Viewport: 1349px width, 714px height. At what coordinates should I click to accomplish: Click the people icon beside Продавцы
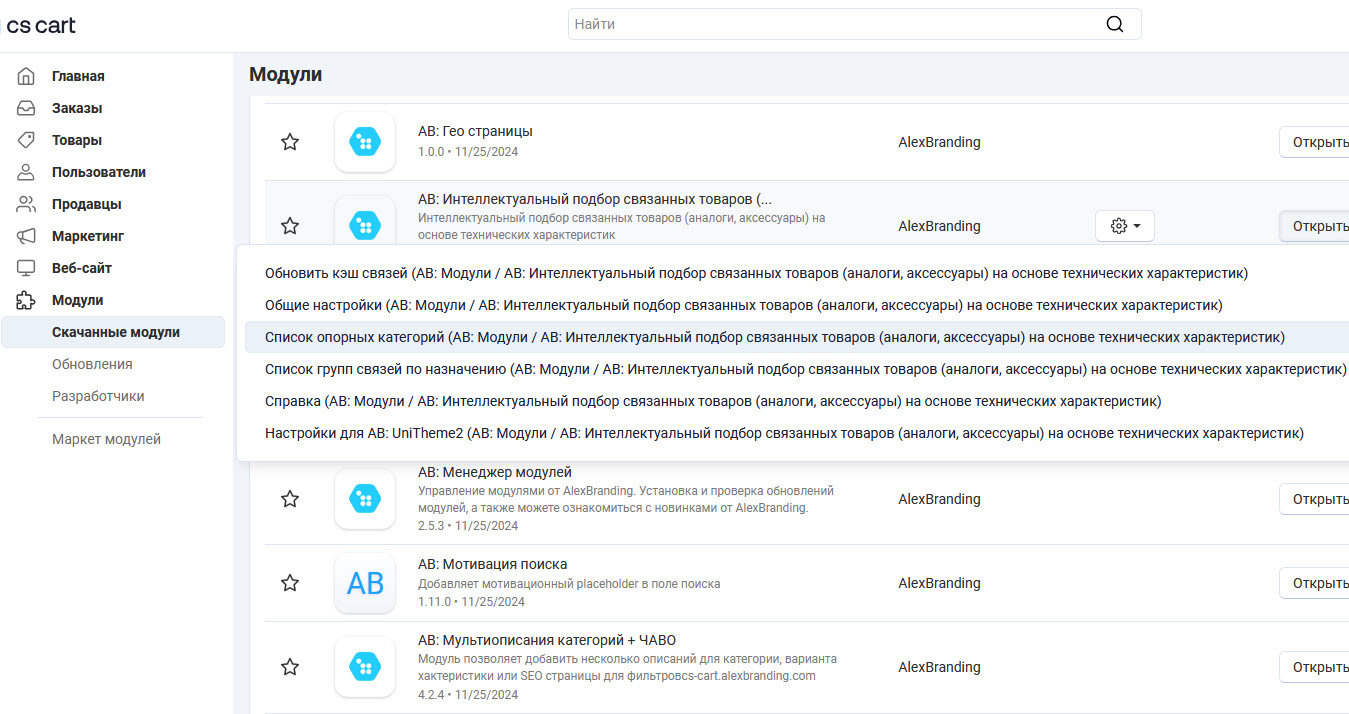tap(26, 204)
